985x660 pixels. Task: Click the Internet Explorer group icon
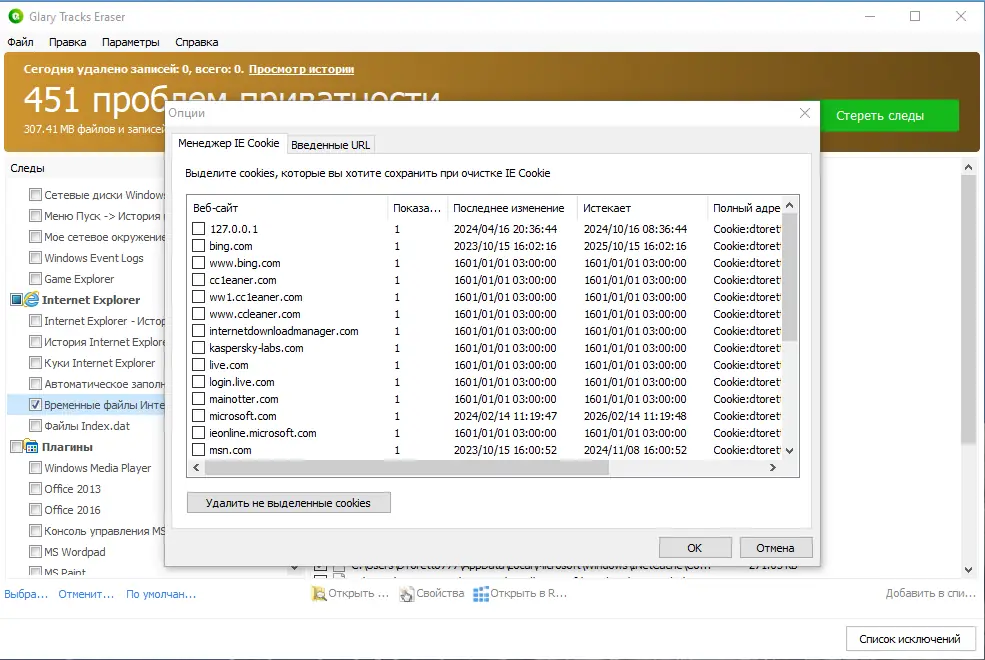pos(32,300)
